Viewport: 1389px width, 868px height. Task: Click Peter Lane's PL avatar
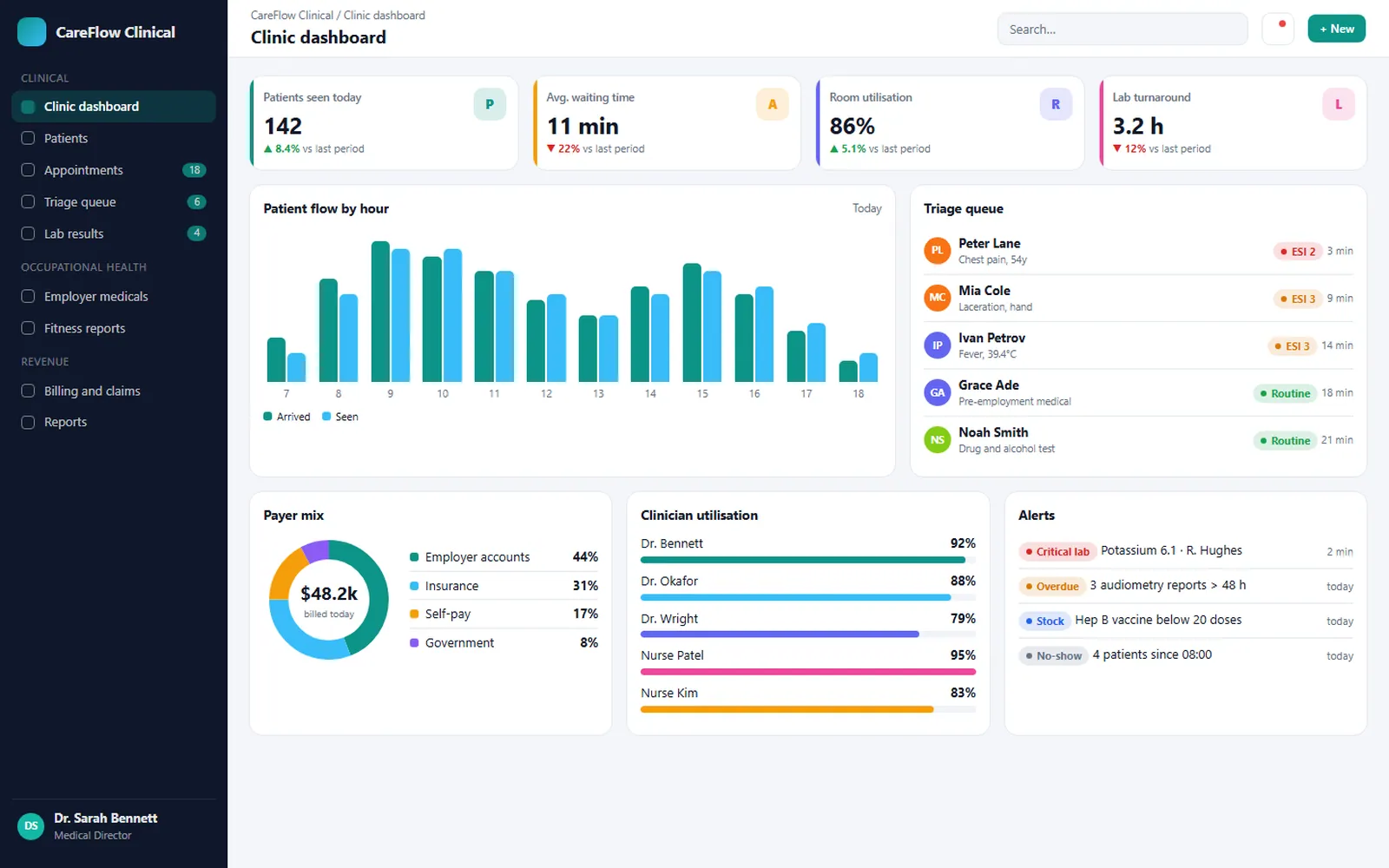938,251
